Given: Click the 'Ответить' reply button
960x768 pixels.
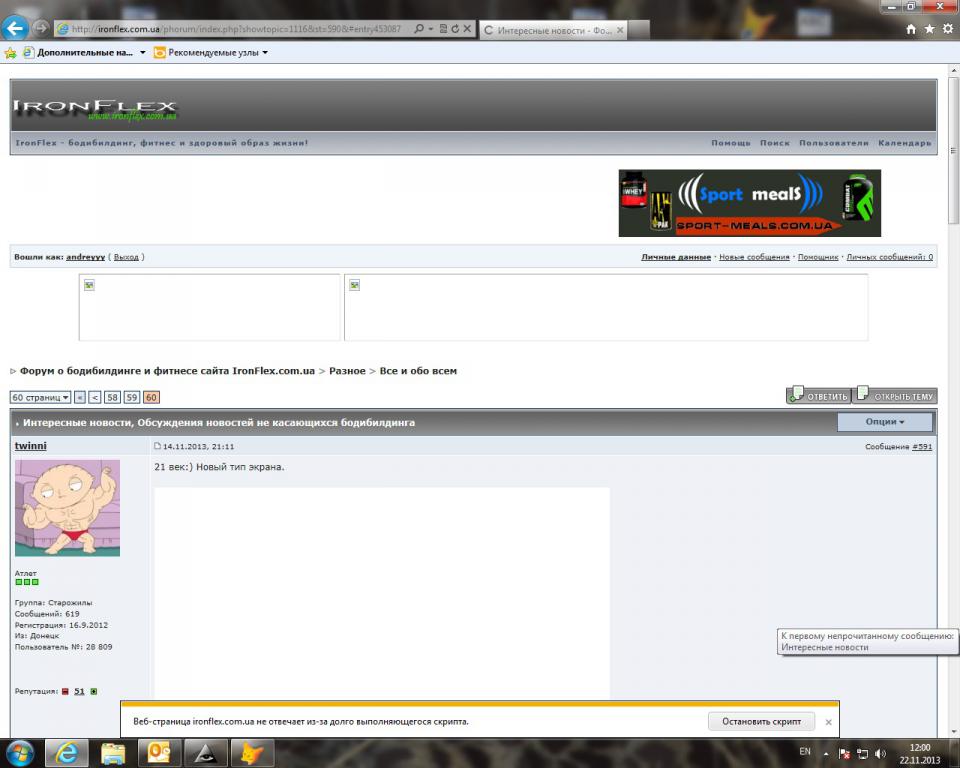Looking at the screenshot, I should (x=819, y=396).
